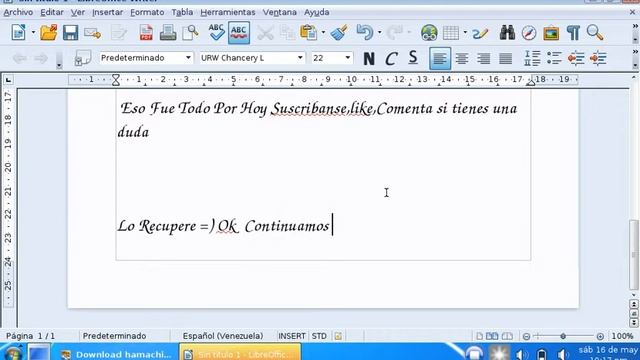Enable numbered list
Image resolution: width=640 pixels, height=360 pixels.
532,59
